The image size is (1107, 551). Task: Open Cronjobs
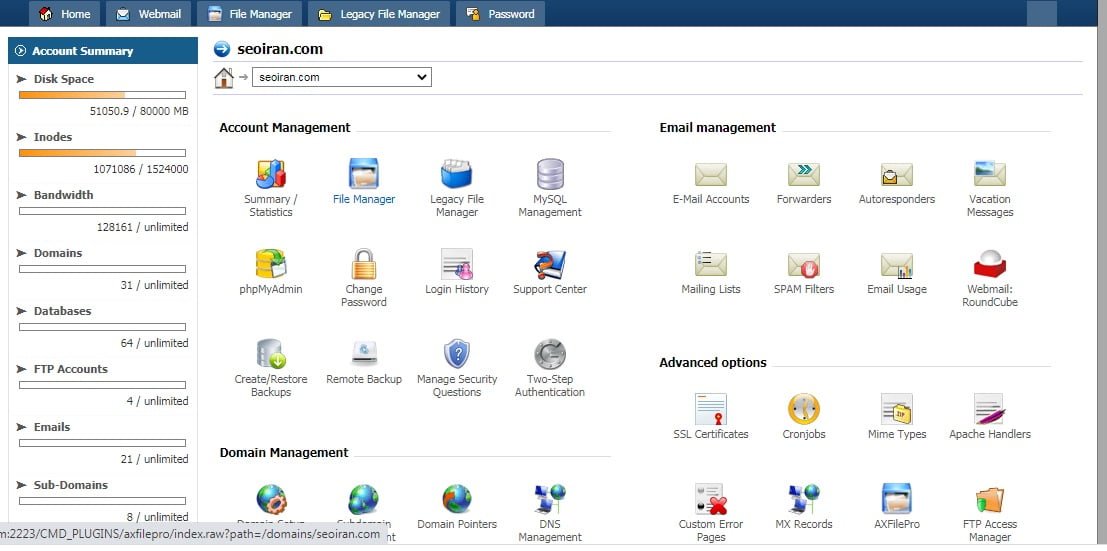point(804,409)
